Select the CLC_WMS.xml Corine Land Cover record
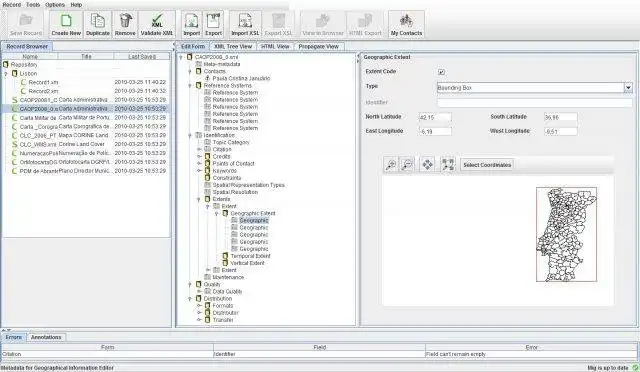The image size is (640, 372). click(86, 145)
